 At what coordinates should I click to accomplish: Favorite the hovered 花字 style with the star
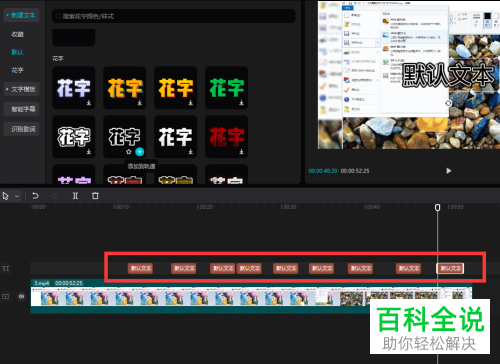point(129,152)
